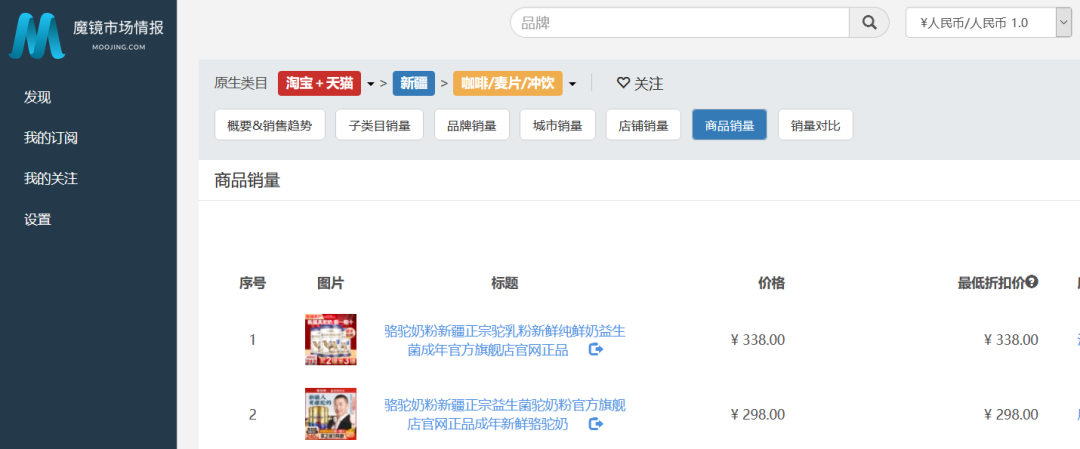Select the 商品销量 tab
1080x449 pixels.
[x=729, y=125]
